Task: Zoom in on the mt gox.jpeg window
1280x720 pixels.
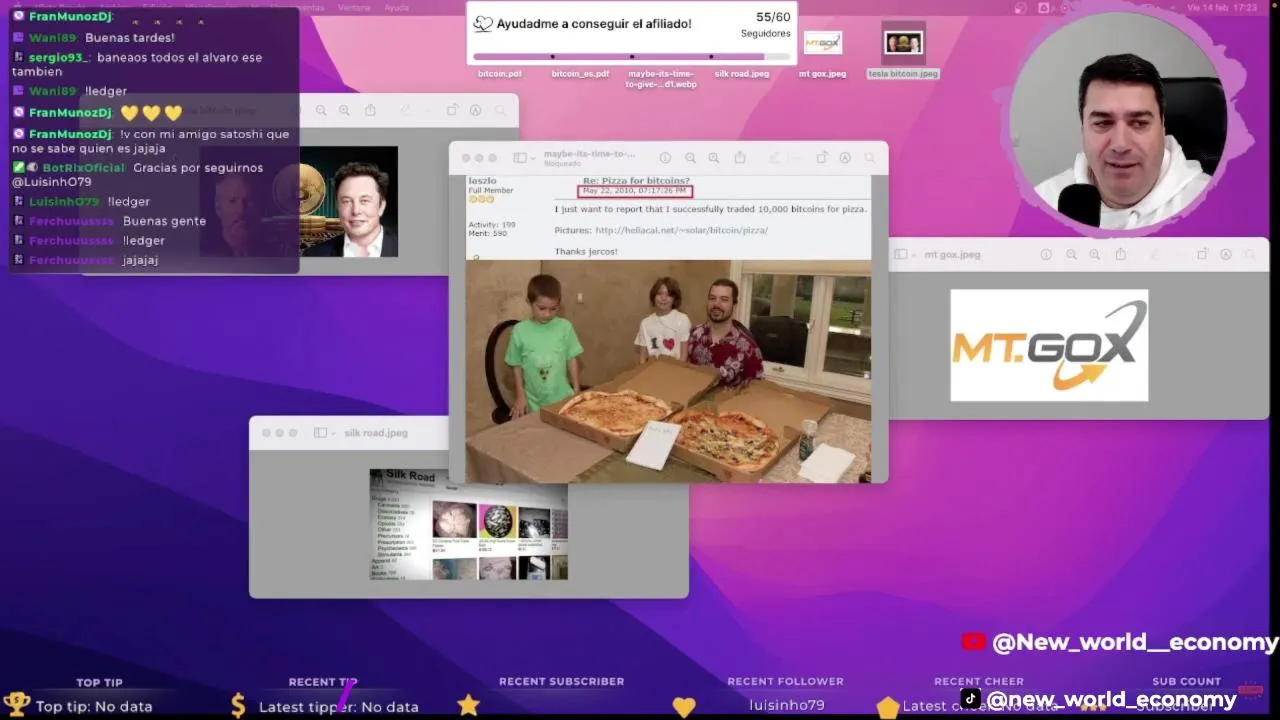Action: (x=1095, y=255)
